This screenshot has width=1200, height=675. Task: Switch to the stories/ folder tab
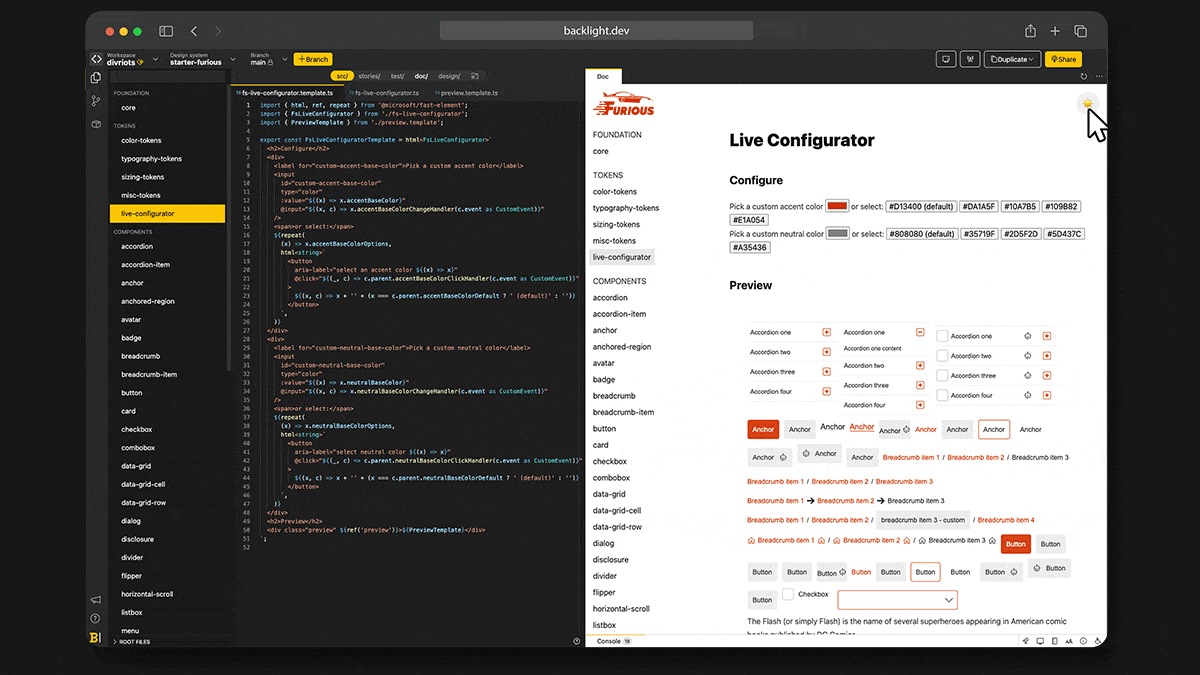[x=369, y=76]
